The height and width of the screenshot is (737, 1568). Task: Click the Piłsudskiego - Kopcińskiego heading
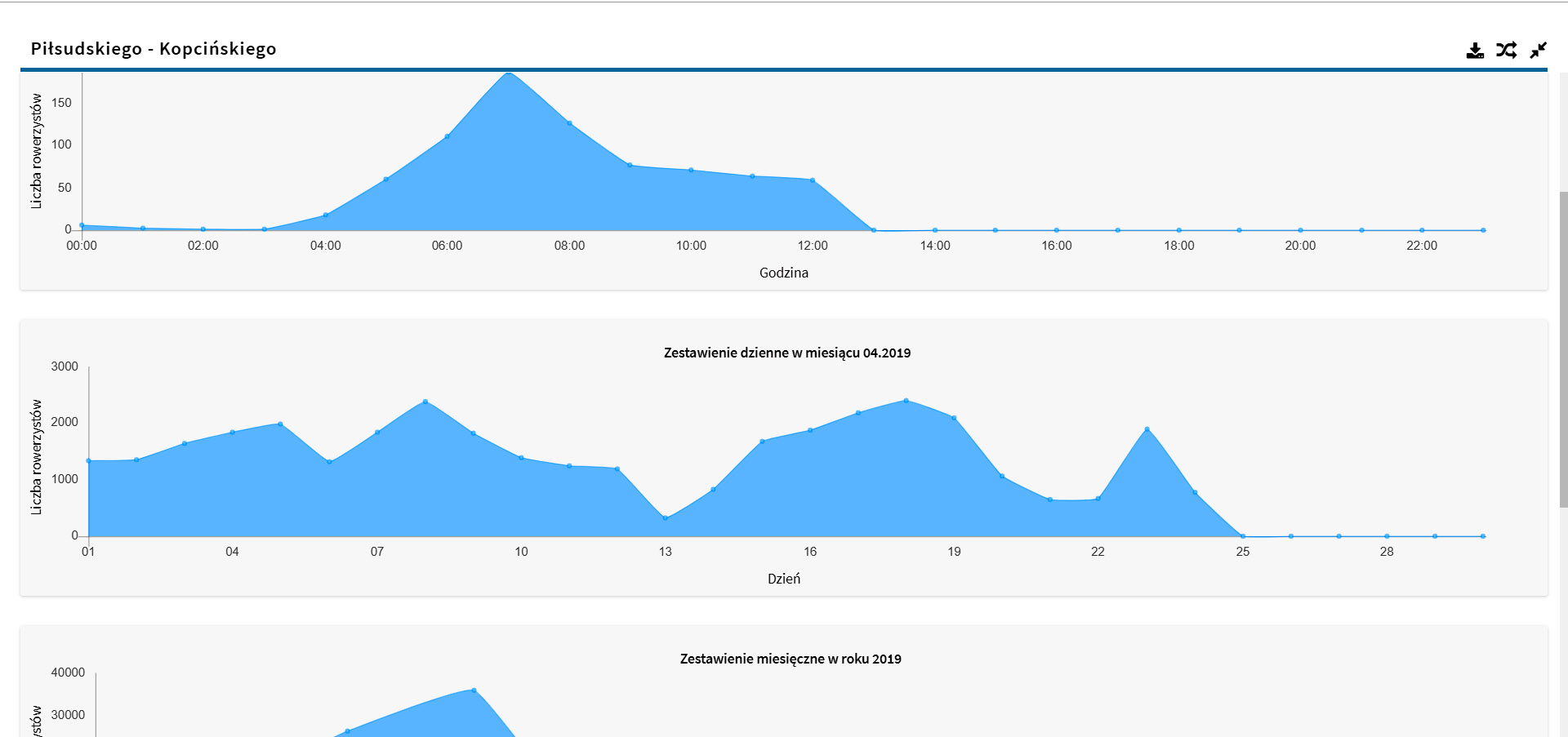154,49
